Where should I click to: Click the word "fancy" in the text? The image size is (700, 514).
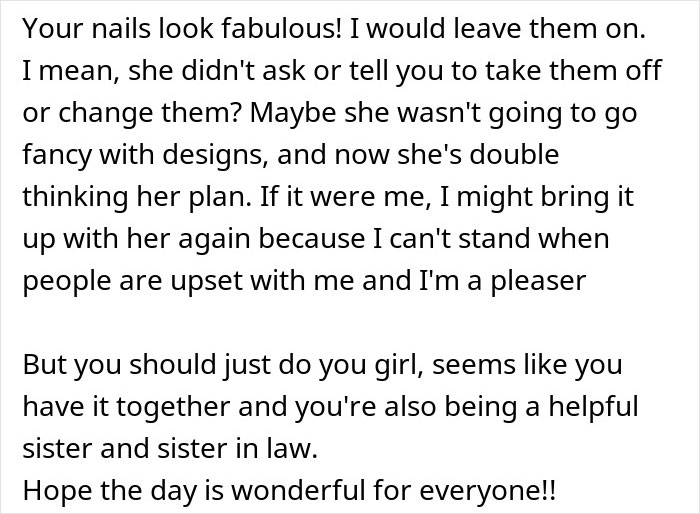(x=52, y=155)
